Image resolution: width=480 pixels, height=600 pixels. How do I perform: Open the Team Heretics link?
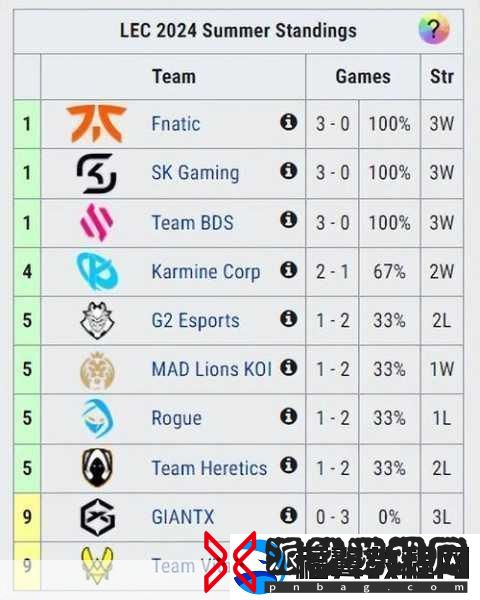click(x=209, y=468)
